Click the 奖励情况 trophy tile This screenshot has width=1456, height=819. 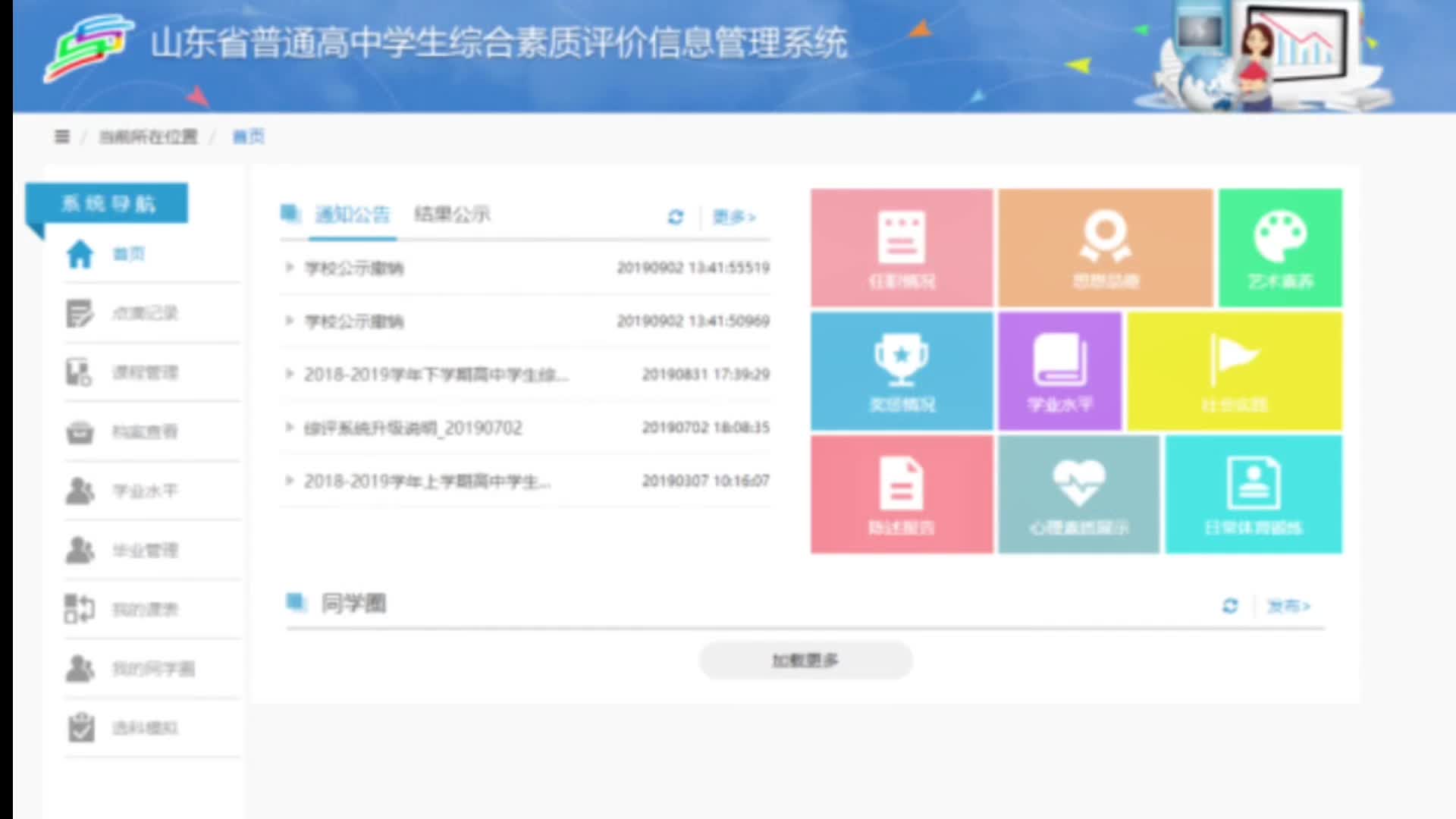pos(901,370)
